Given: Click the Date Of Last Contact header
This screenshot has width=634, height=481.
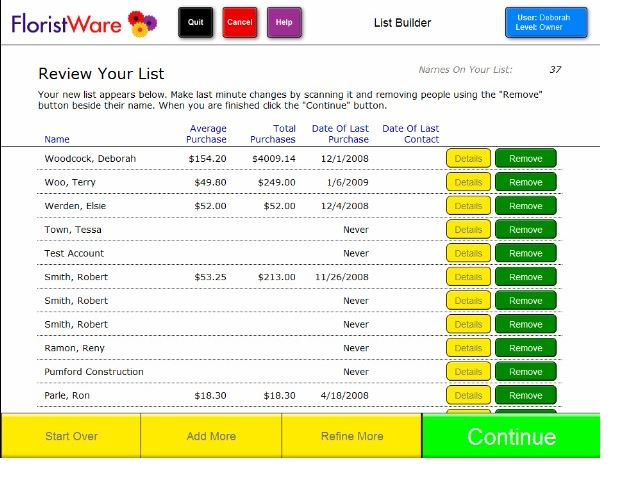Looking at the screenshot, I should tap(410, 134).
